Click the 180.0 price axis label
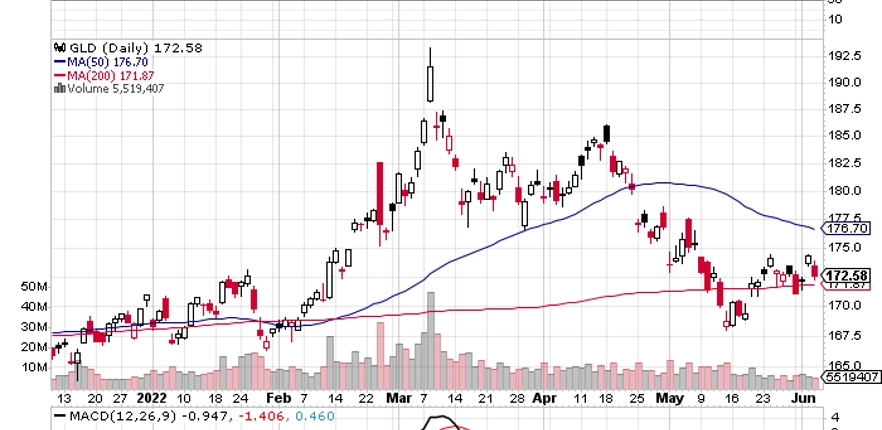The height and width of the screenshot is (430, 882). (845, 191)
